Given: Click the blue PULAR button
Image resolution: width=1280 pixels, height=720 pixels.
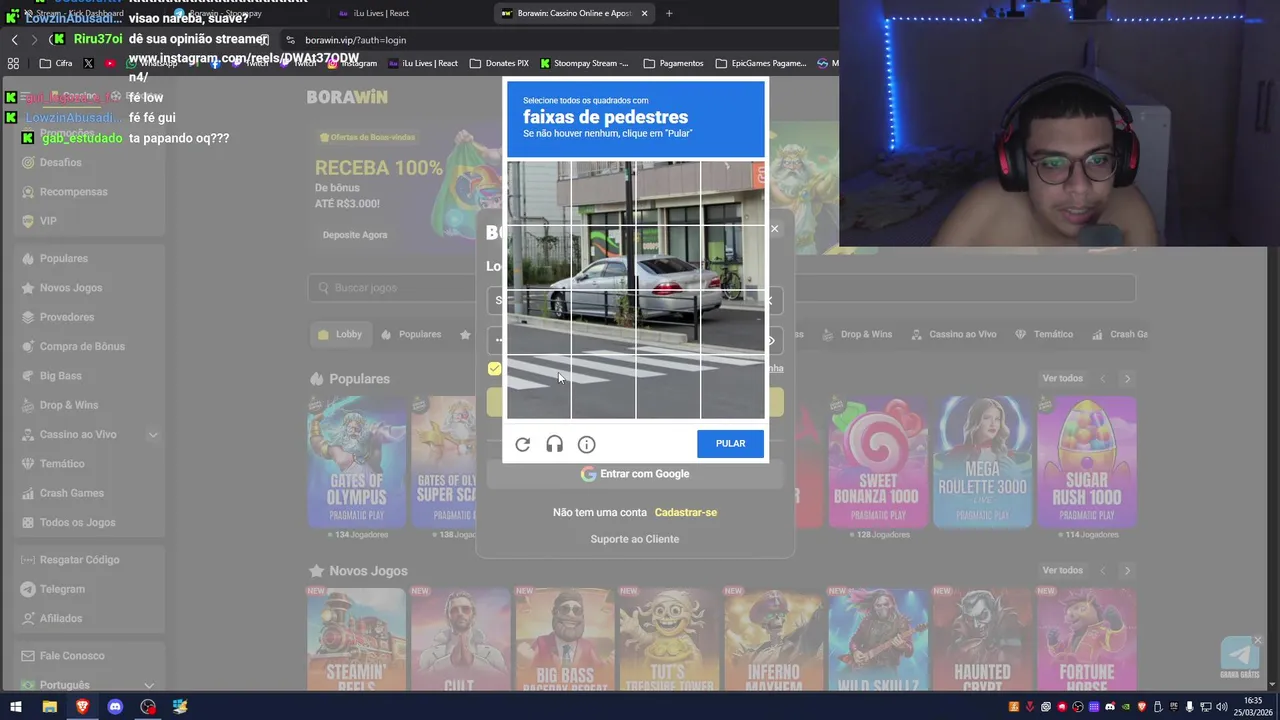Looking at the screenshot, I should tap(730, 444).
